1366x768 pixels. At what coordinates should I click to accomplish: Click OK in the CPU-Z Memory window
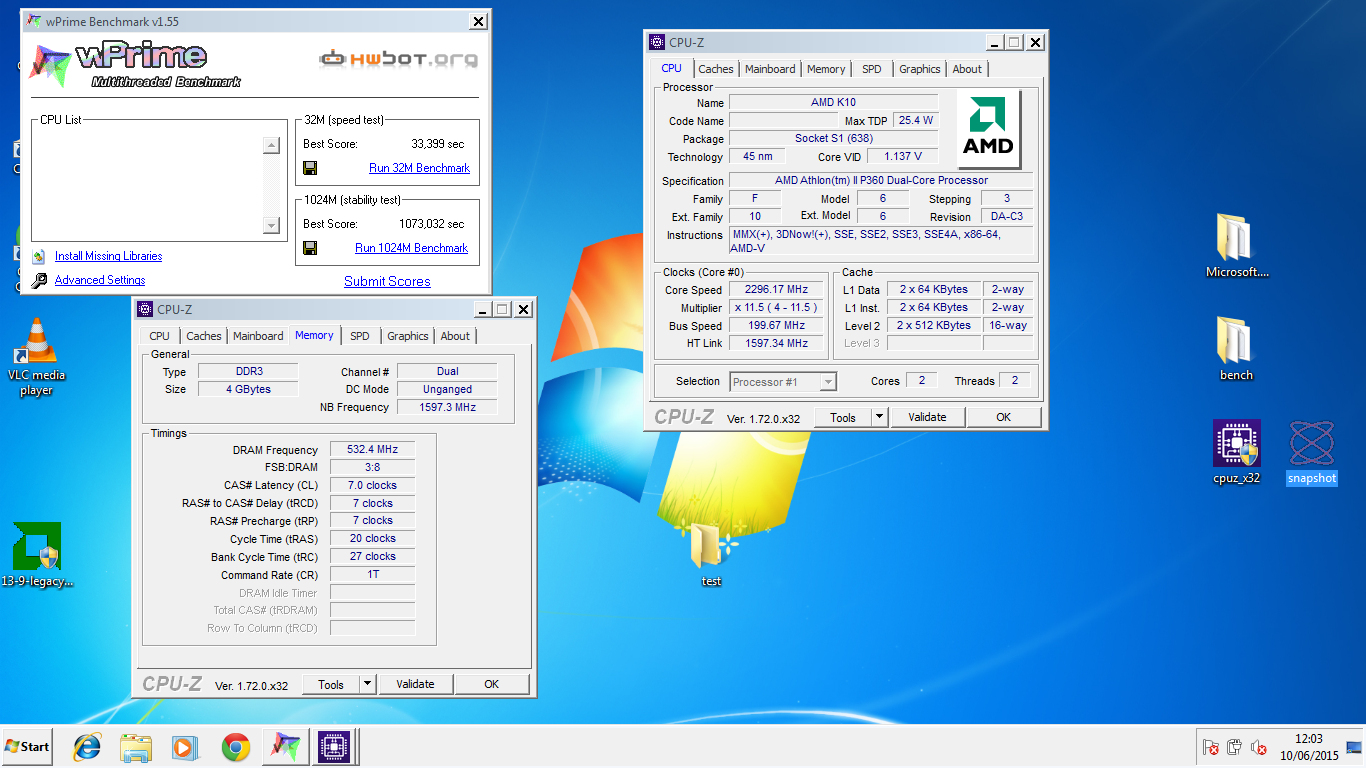click(491, 684)
